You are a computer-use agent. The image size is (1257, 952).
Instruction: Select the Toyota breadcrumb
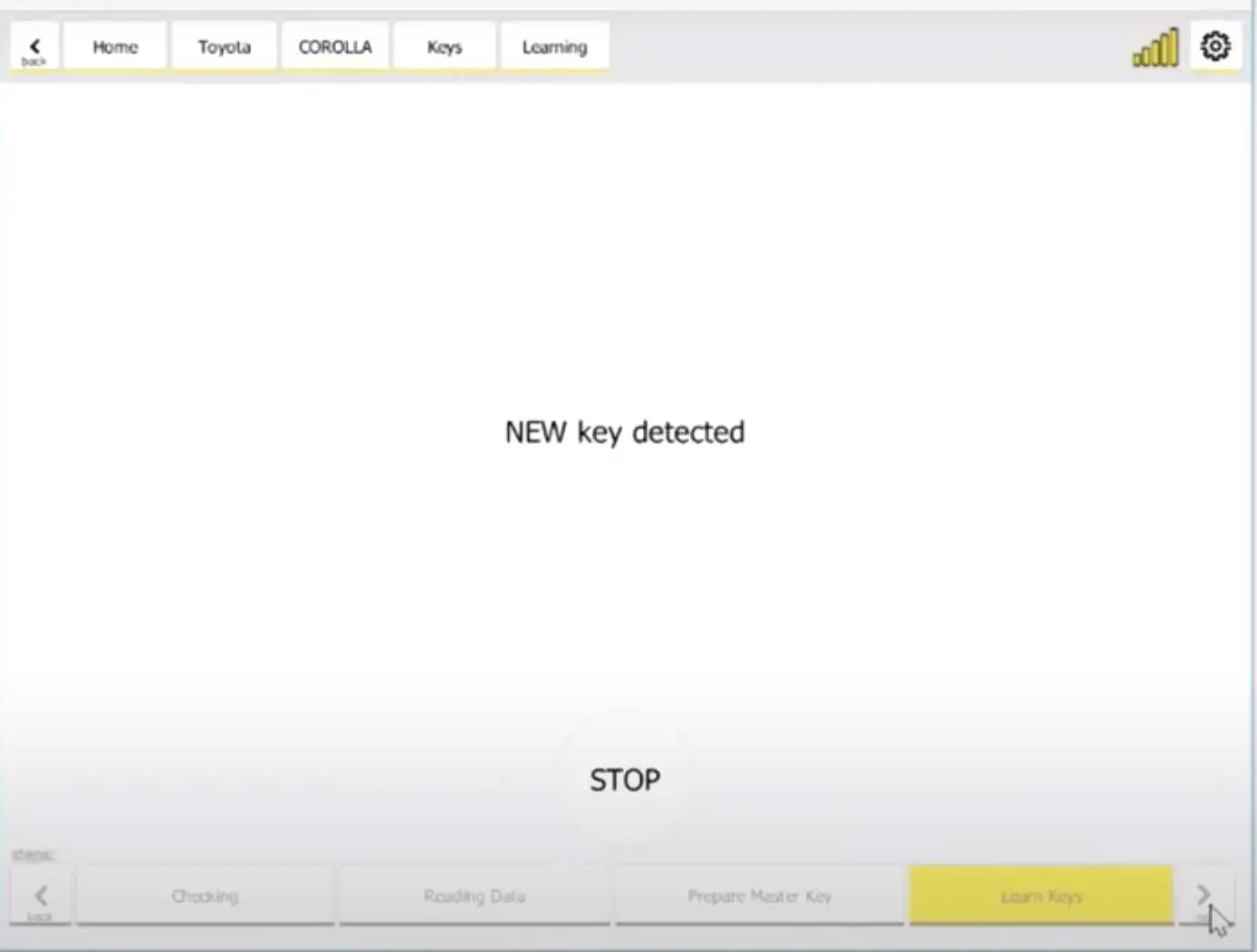point(225,47)
